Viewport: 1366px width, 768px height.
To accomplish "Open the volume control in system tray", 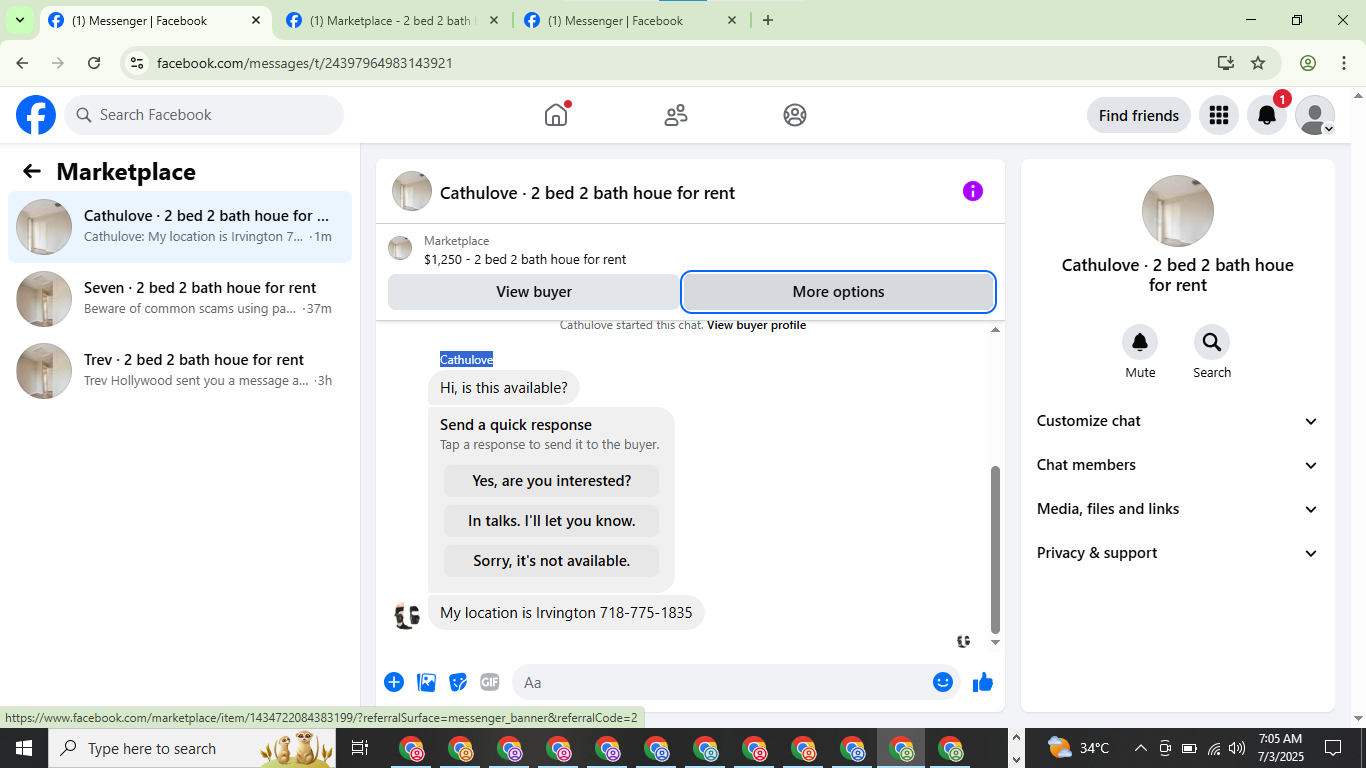I will 1237,748.
